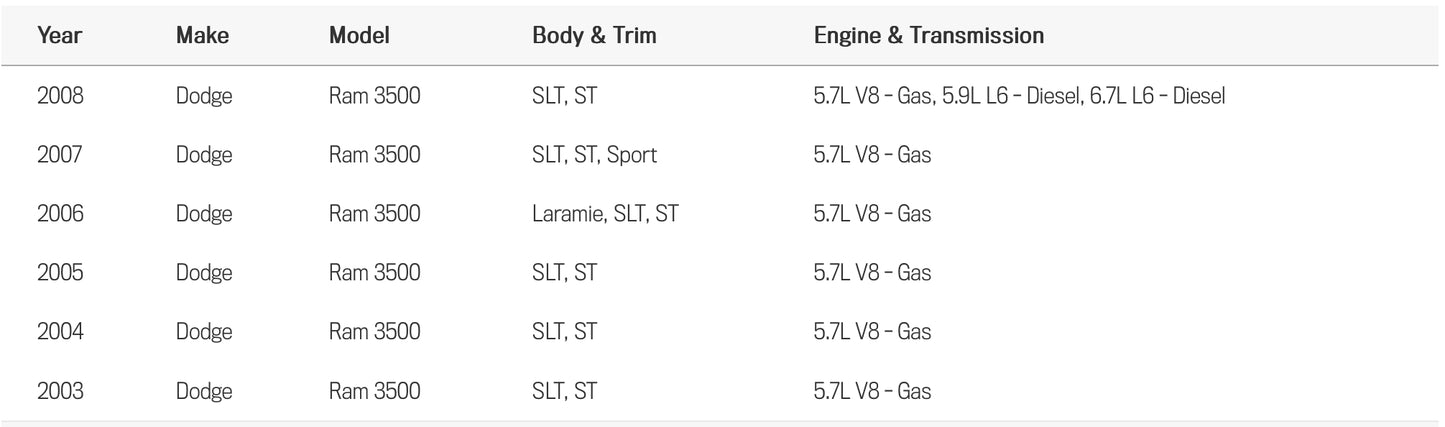Click the Body & Trim column header
Viewport: 1445px width, 427px height.
coord(594,36)
